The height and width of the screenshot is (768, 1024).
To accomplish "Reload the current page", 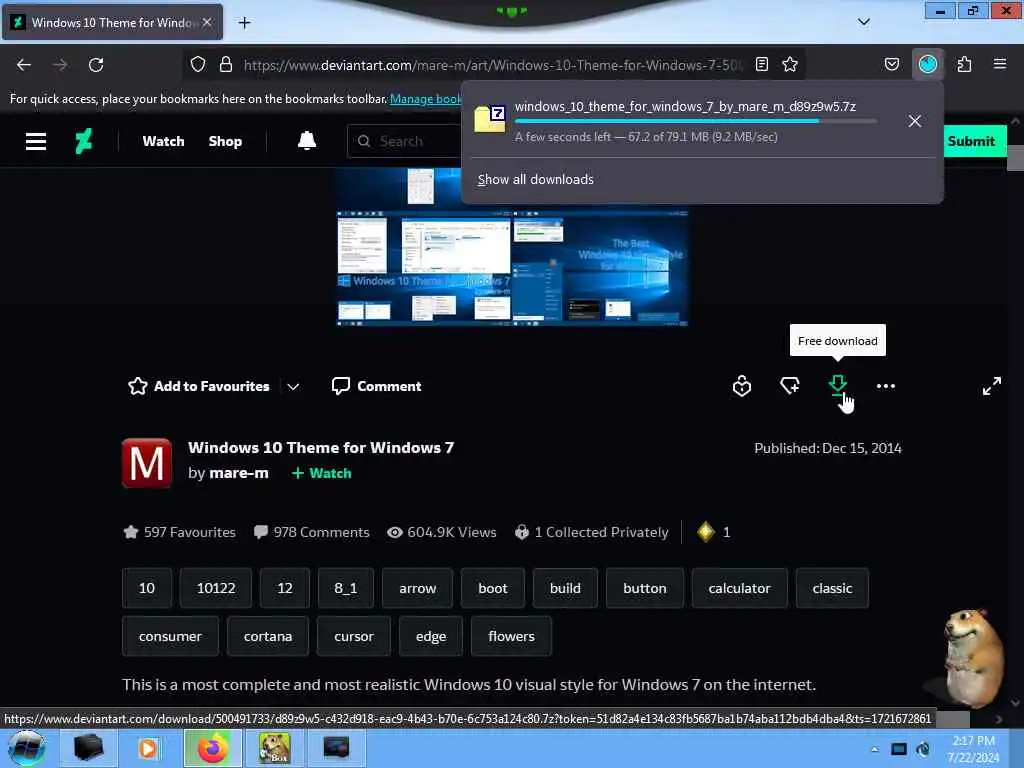I will [96, 65].
